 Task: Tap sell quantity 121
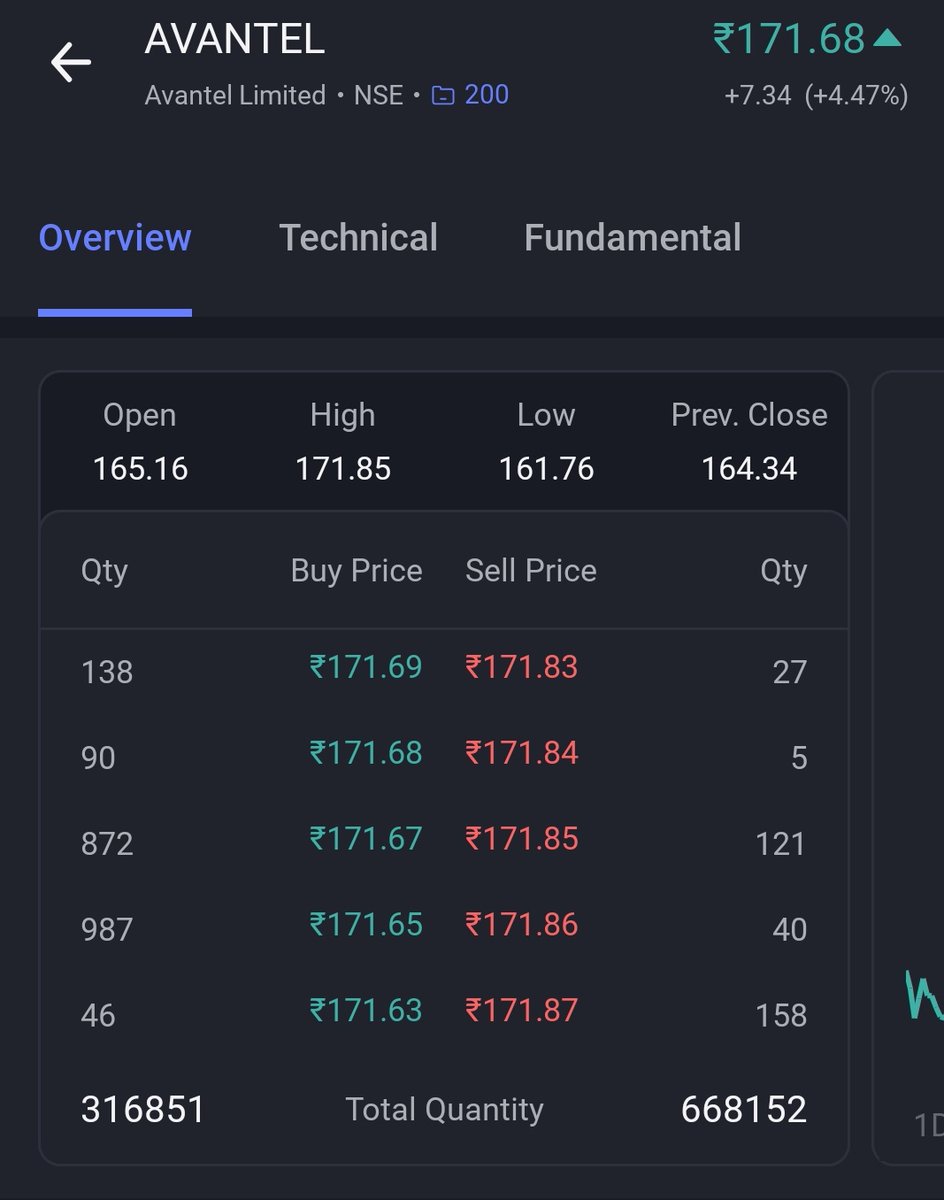click(781, 844)
